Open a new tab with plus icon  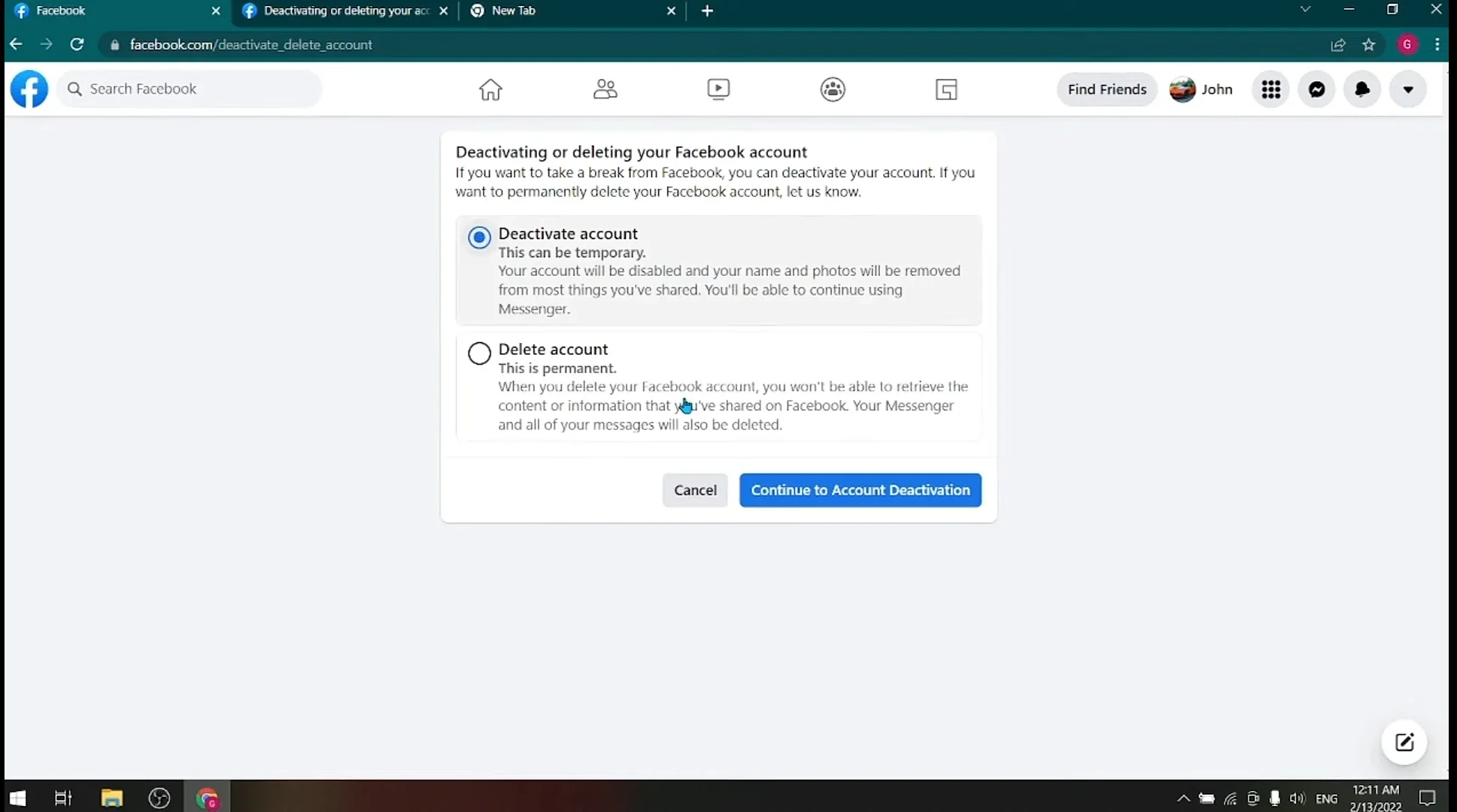(707, 11)
